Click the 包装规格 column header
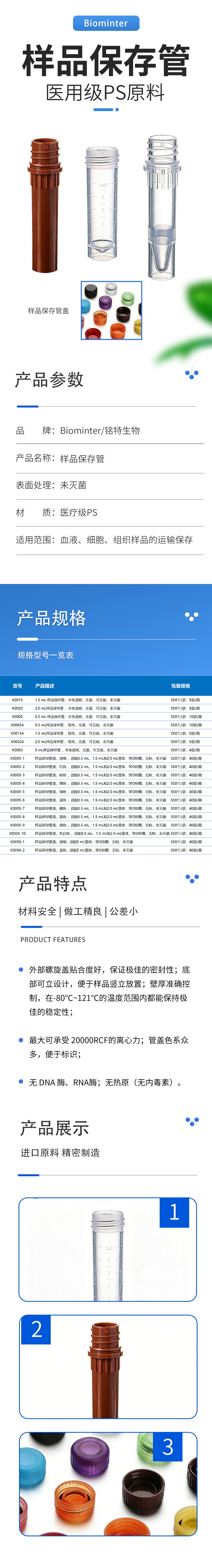Image resolution: width=212 pixels, height=1568 pixels. pos(180,685)
